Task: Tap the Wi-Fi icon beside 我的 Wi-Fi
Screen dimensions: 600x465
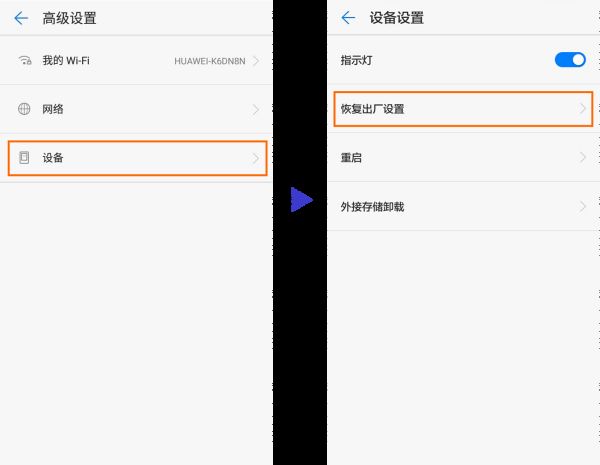Action: coord(24,61)
